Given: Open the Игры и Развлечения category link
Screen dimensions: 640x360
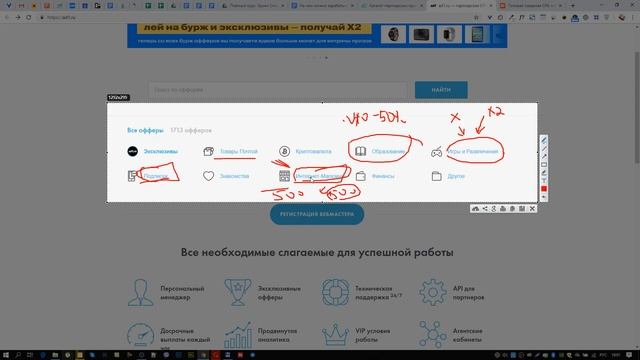Looking at the screenshot, I should click(x=473, y=151).
